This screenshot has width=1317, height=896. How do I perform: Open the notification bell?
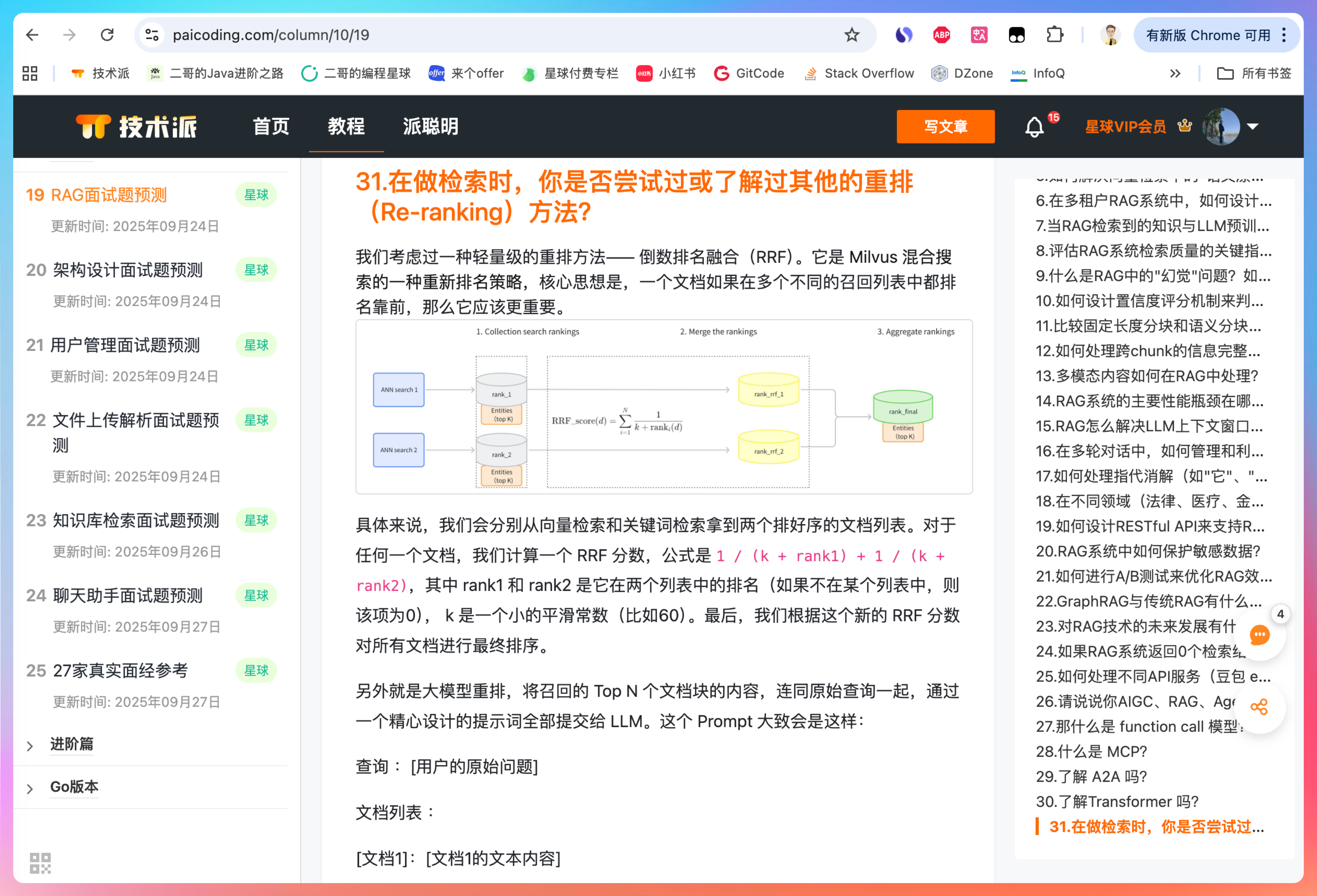(1034, 127)
